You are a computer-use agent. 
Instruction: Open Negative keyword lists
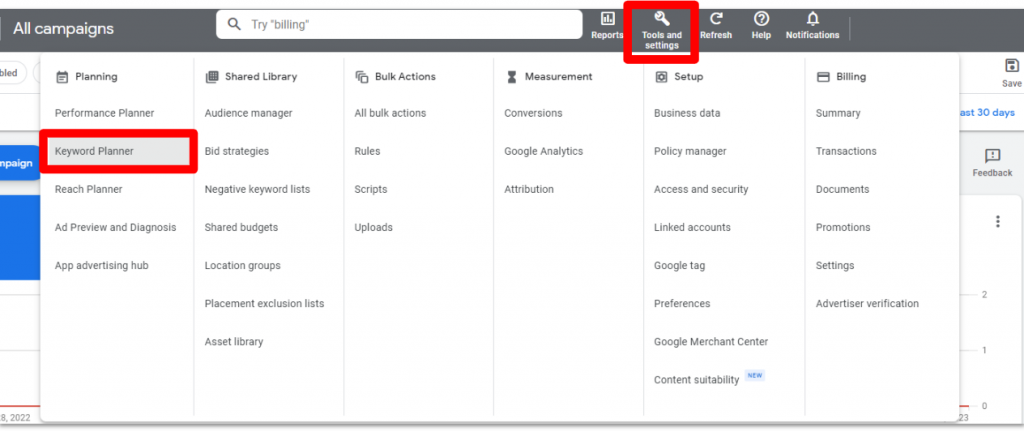[257, 189]
